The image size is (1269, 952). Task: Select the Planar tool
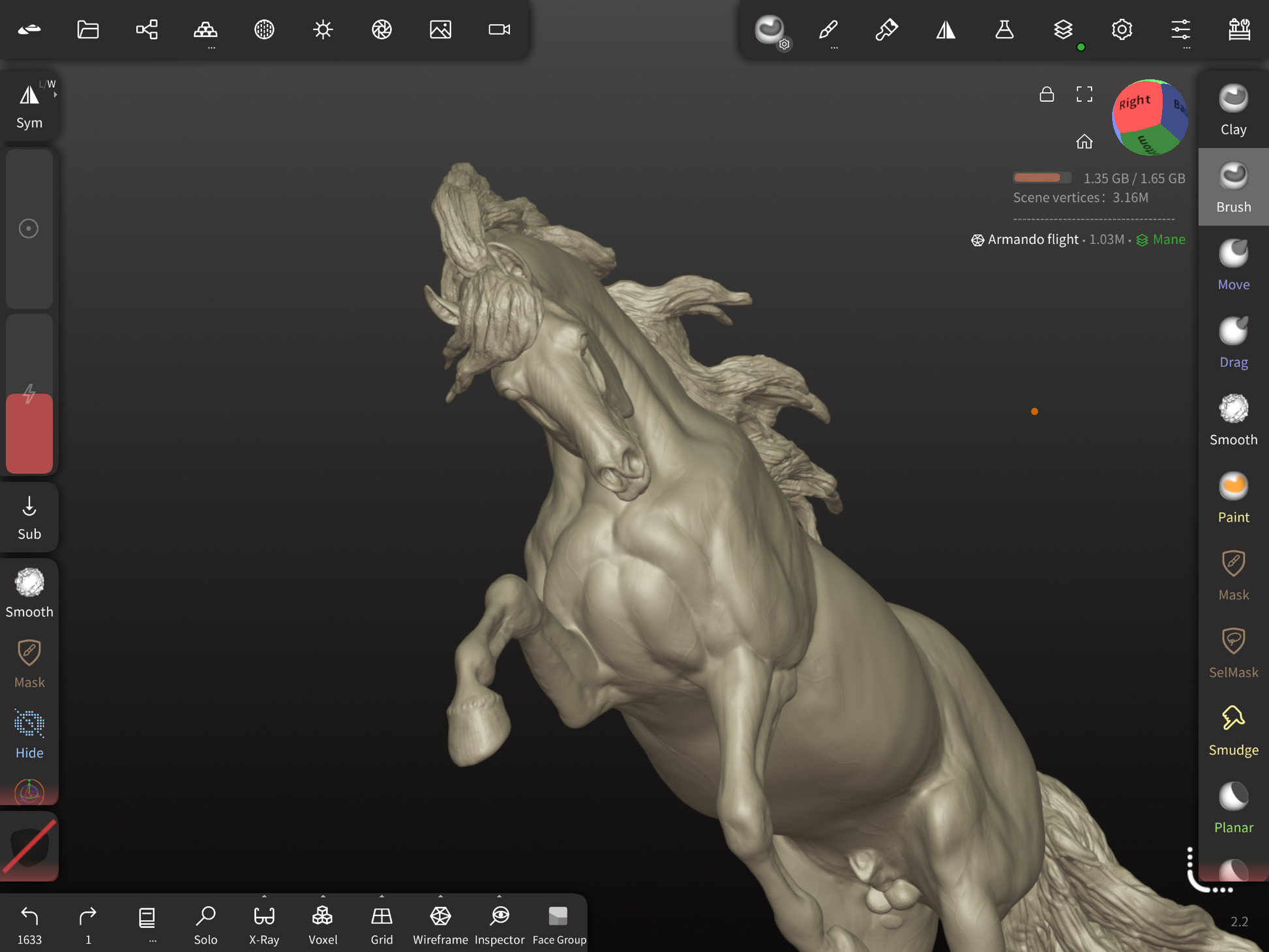1232,808
